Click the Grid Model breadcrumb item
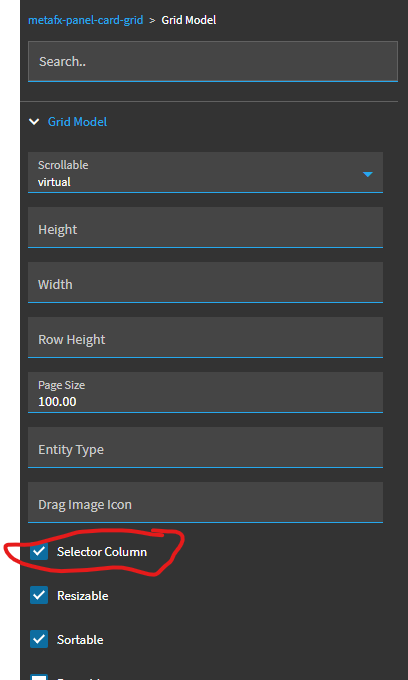408x680 pixels. 189,20
